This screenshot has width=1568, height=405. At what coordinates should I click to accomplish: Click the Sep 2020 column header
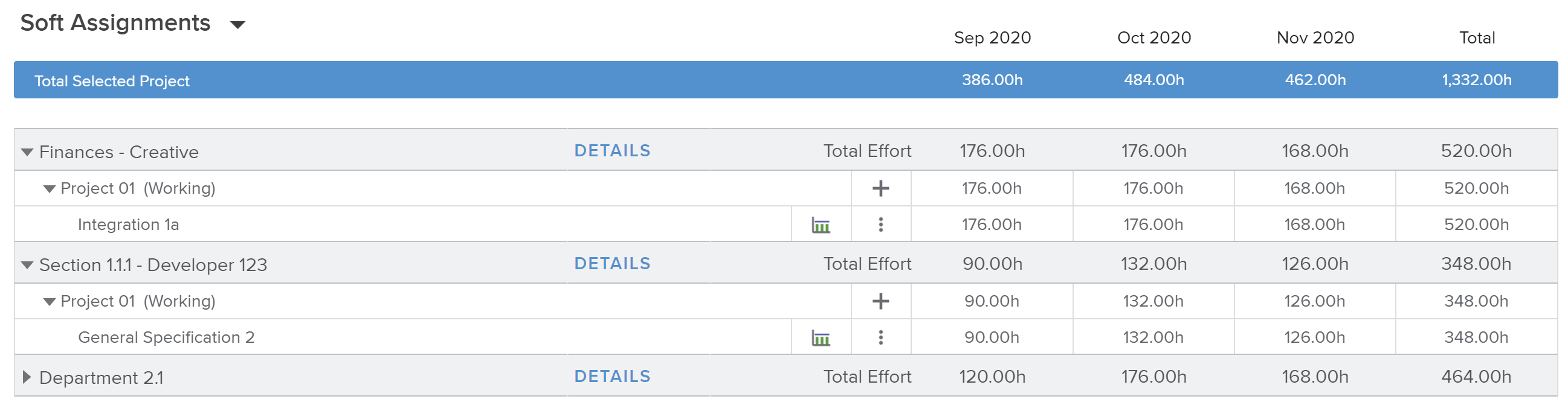[992, 37]
